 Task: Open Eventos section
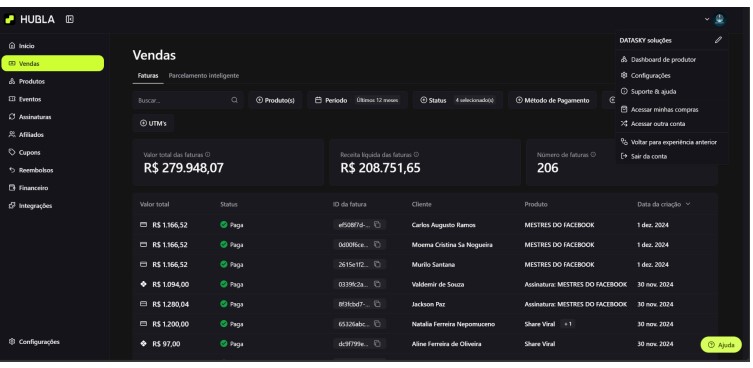[x=52, y=99]
